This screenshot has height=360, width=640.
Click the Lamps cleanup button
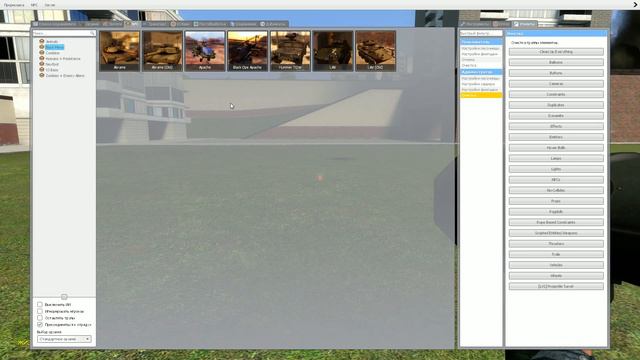pos(556,158)
